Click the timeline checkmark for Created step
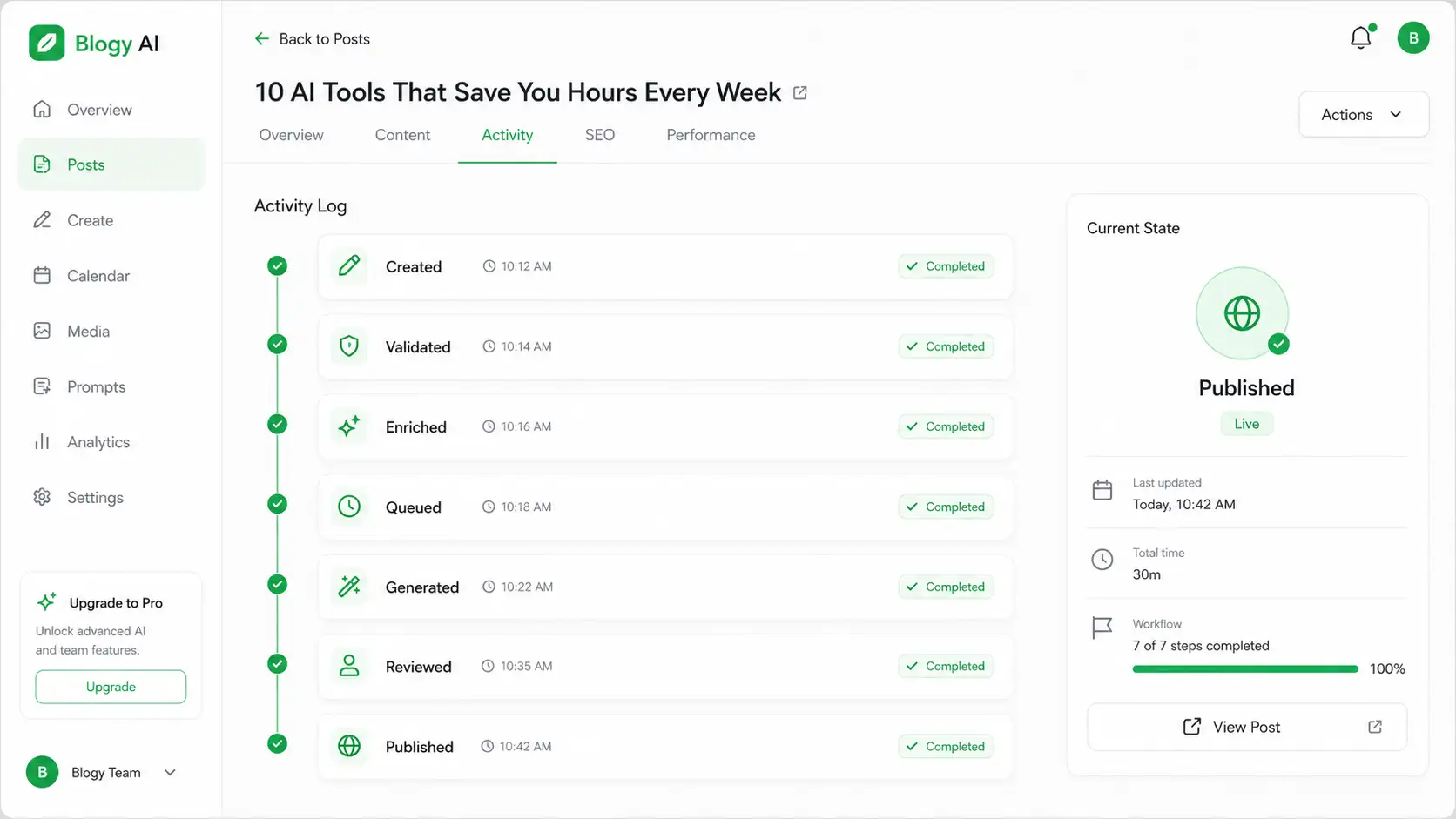The height and width of the screenshot is (819, 1456). 278,265
